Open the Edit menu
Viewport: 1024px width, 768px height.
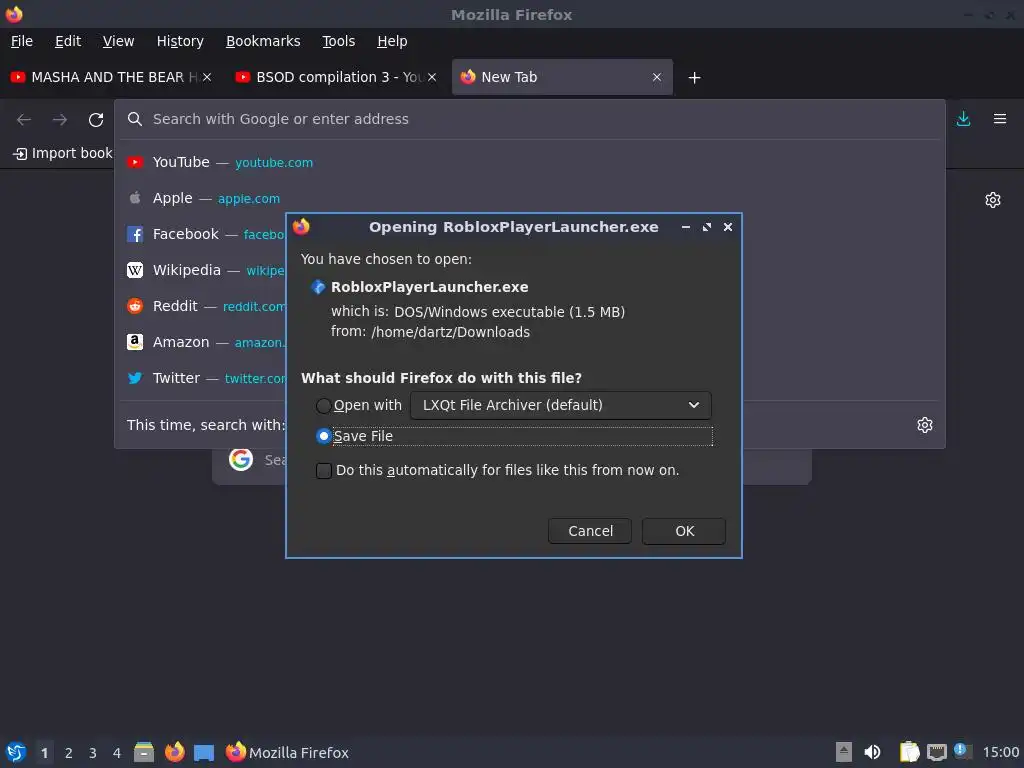coord(68,41)
